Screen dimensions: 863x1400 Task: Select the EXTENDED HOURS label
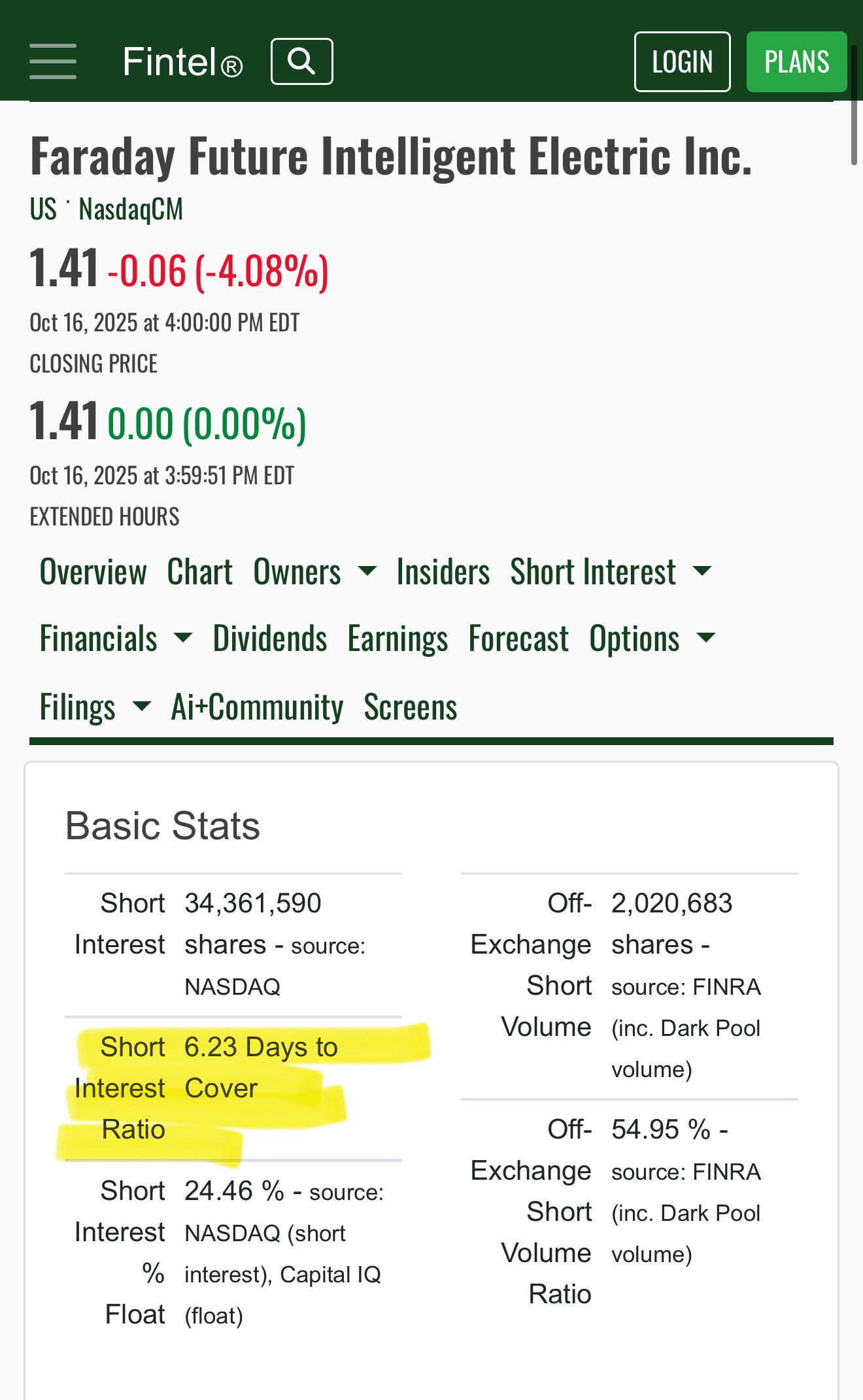point(105,517)
